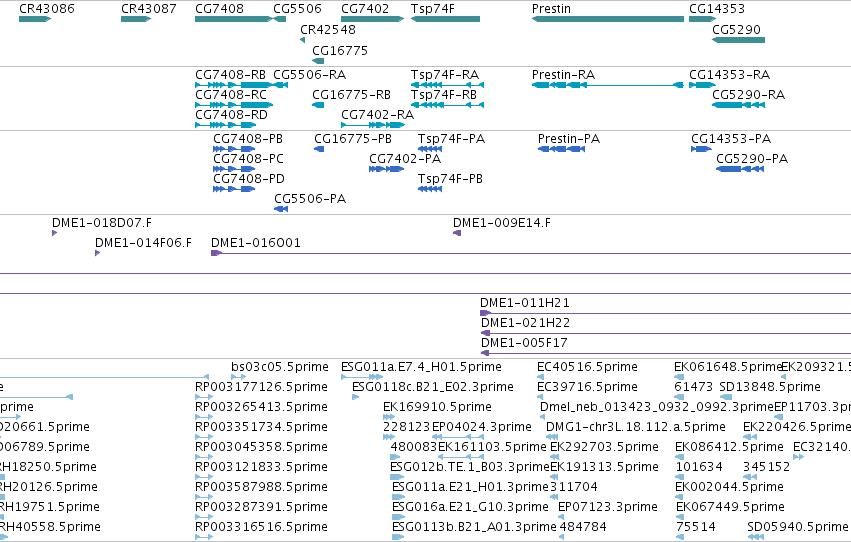Click EST EC40516.5prime

tap(541, 377)
